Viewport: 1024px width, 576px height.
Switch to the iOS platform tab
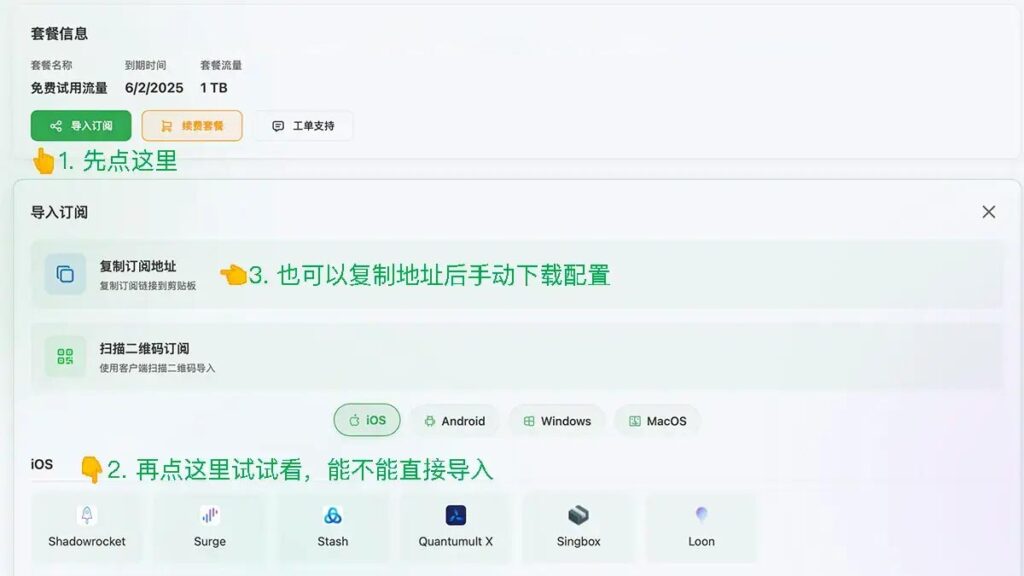pos(367,421)
